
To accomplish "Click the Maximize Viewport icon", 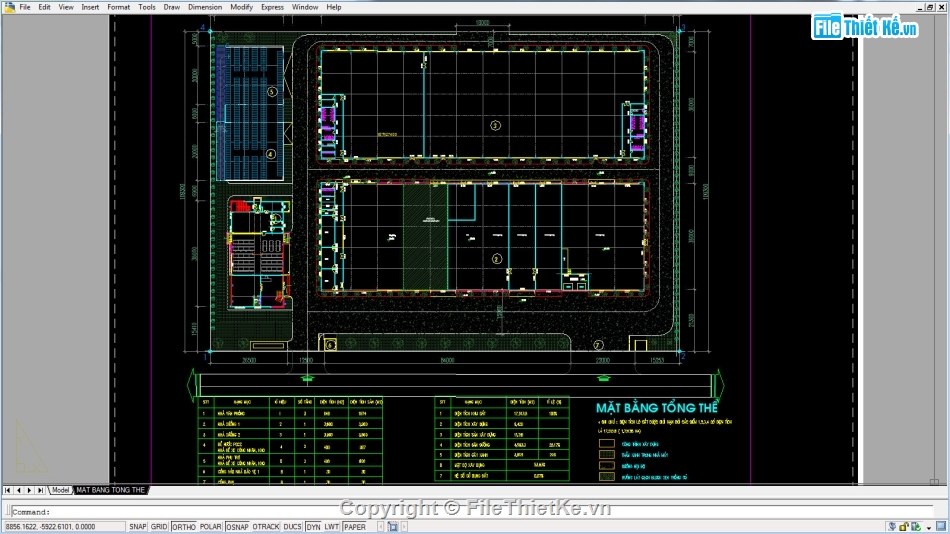I will click(x=393, y=527).
